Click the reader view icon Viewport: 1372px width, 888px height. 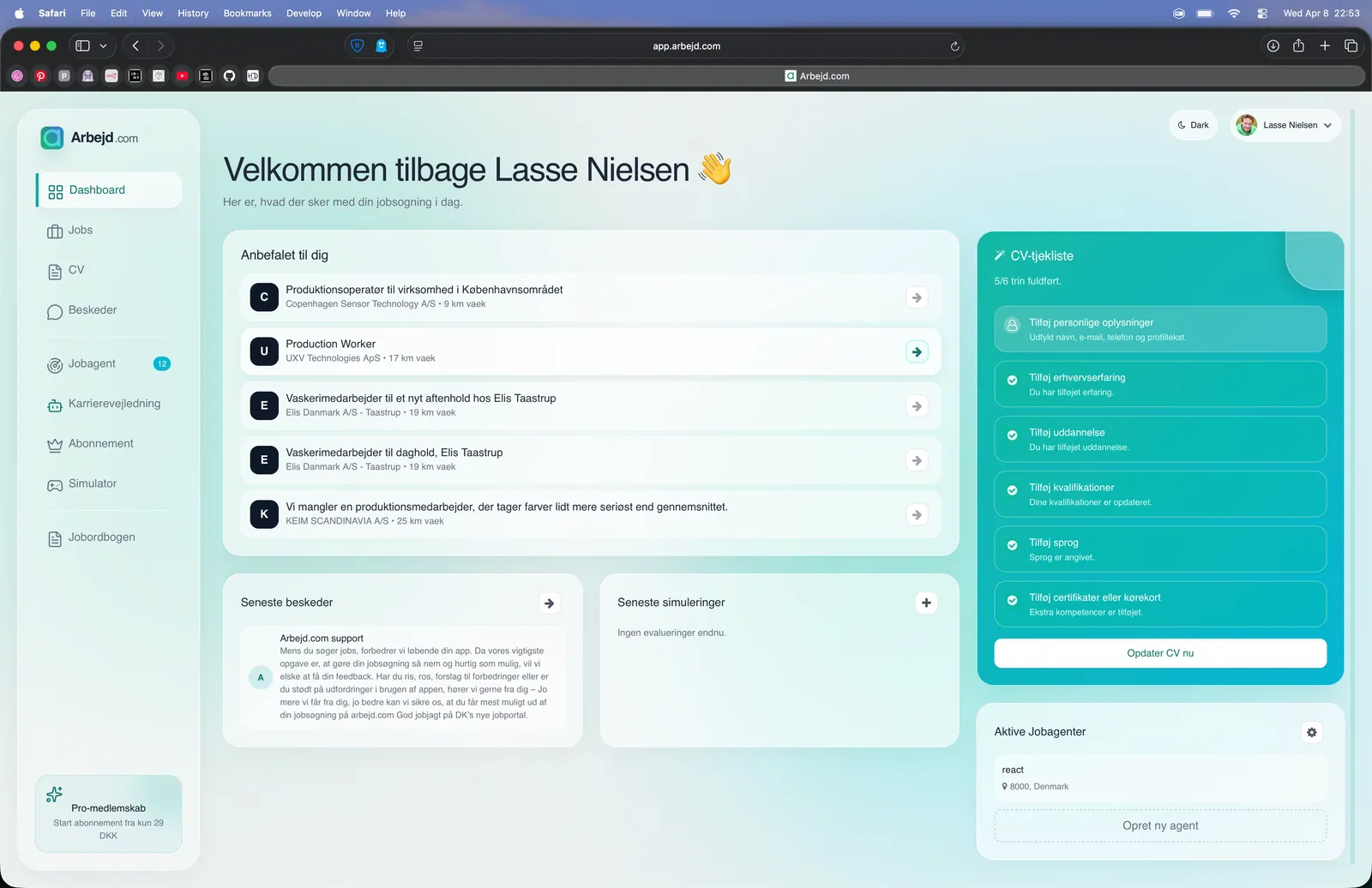[418, 46]
